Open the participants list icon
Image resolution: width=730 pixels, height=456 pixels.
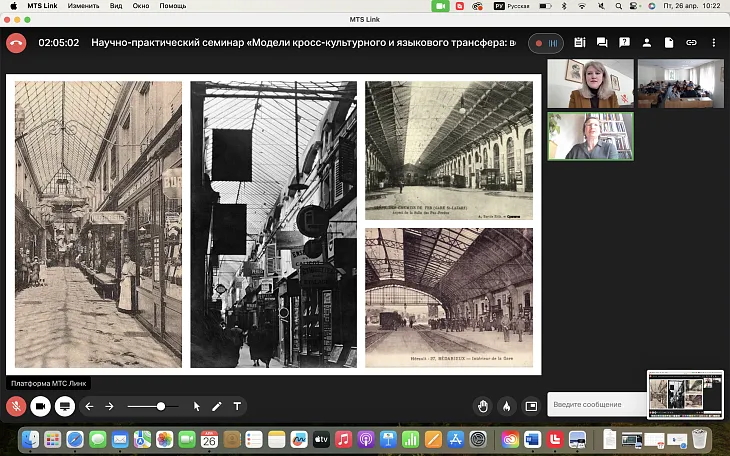(647, 43)
